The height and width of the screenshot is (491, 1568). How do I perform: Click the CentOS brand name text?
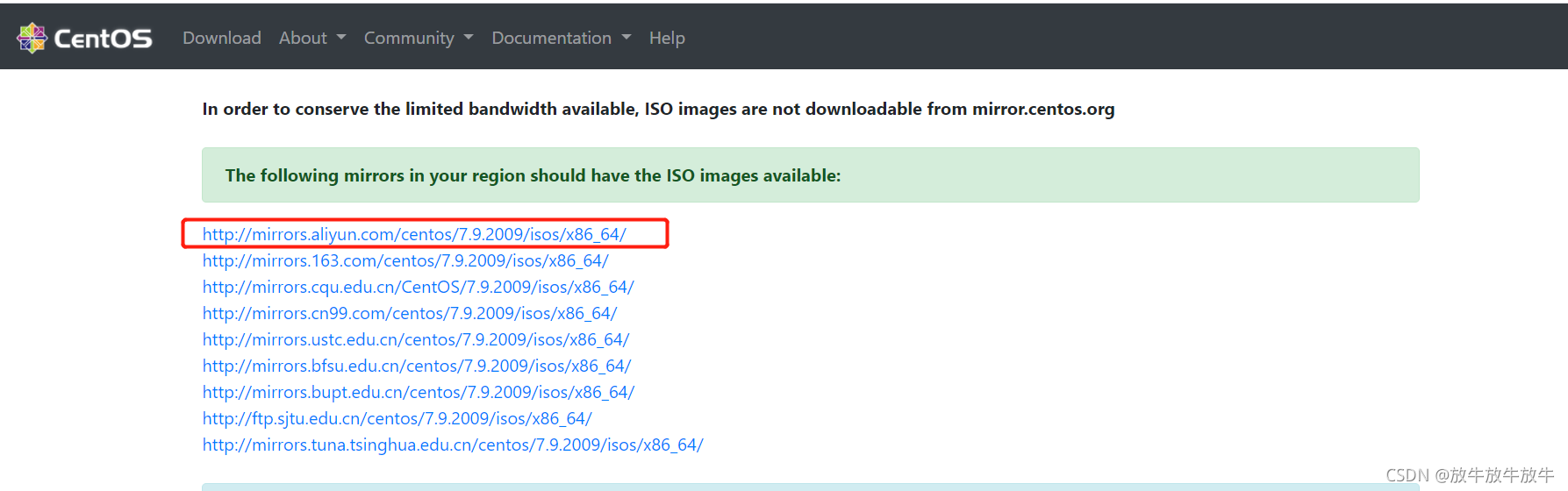(x=103, y=39)
